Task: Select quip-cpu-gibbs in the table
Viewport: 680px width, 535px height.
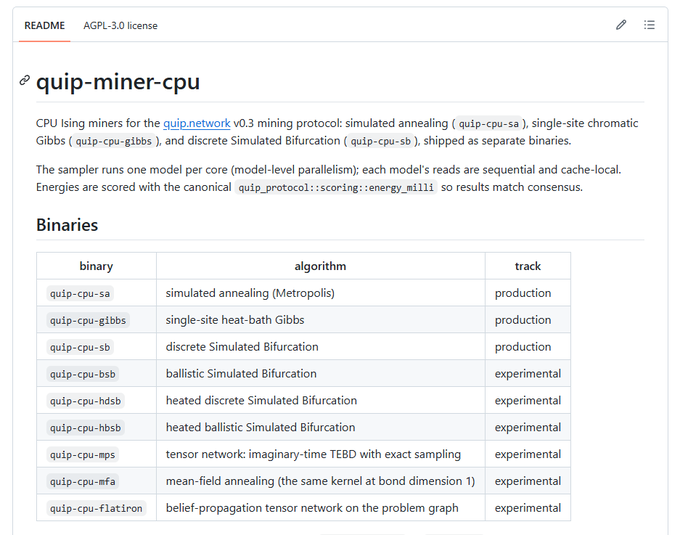Action: pyautogui.click(x=88, y=320)
